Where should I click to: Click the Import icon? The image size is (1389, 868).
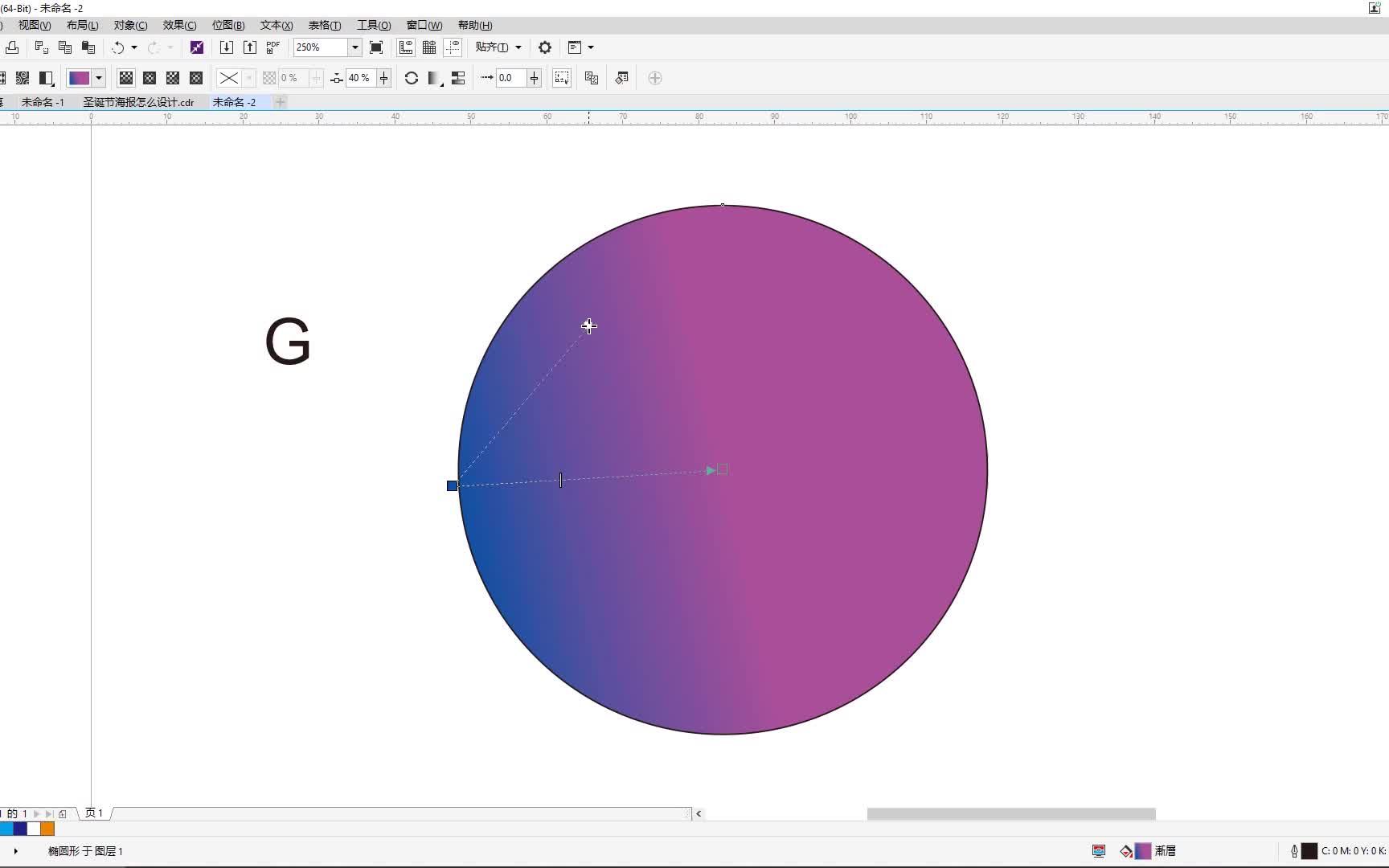[x=227, y=47]
